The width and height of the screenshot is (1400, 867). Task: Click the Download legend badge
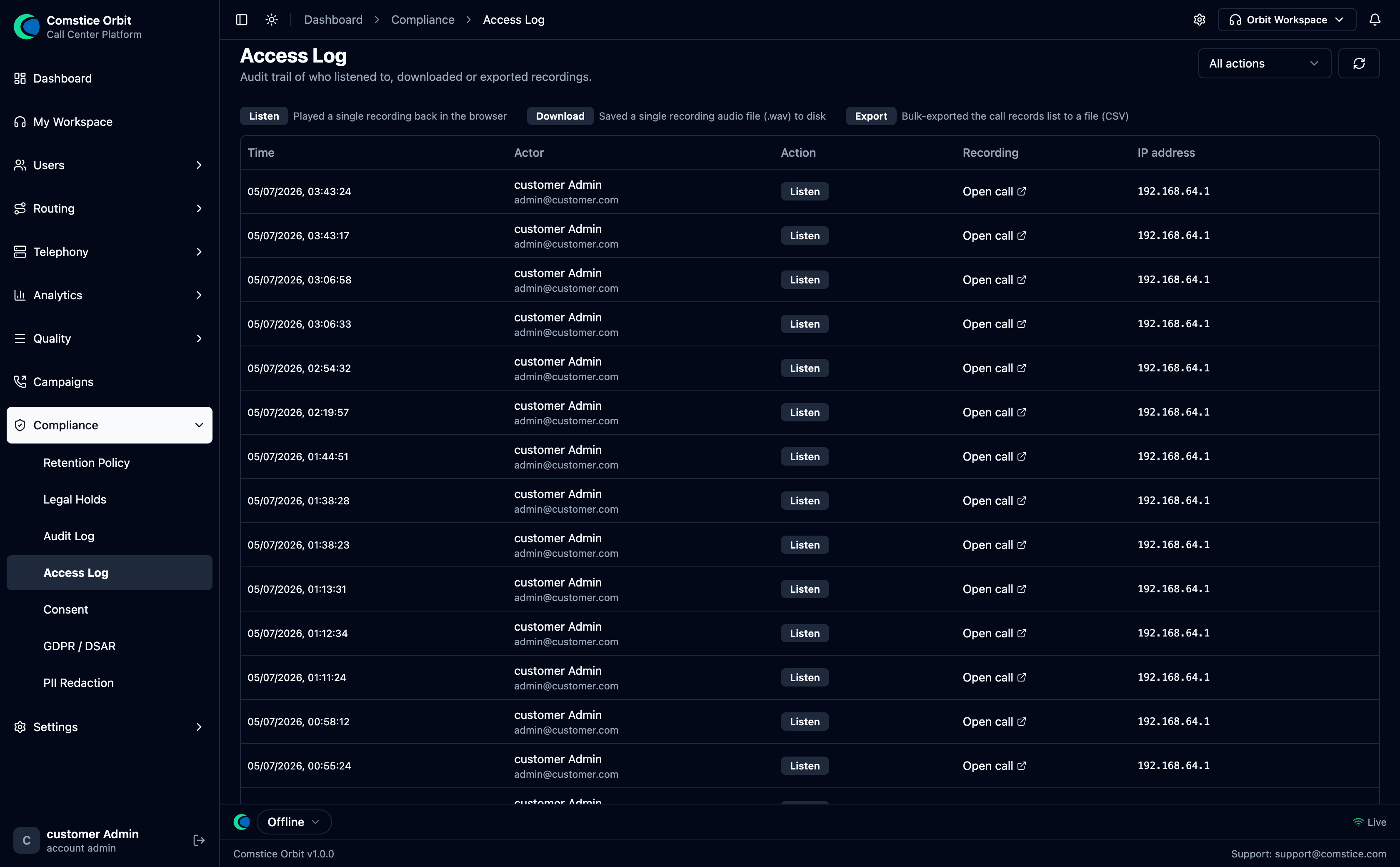tap(560, 116)
